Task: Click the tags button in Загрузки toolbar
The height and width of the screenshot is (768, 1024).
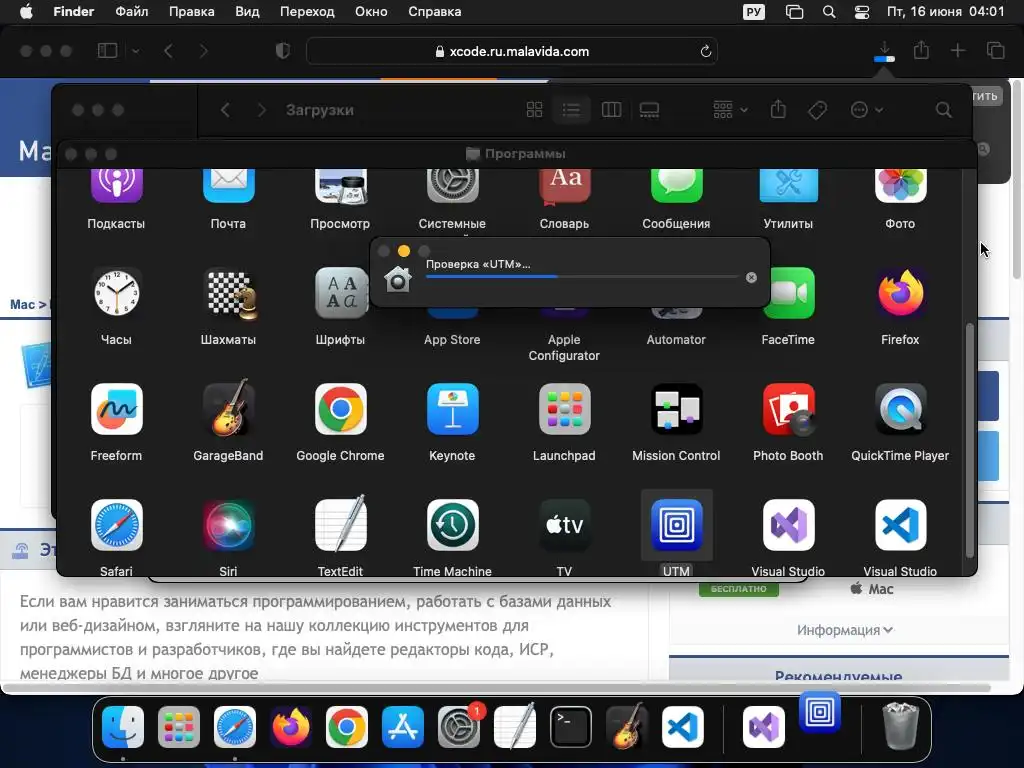Action: click(817, 110)
